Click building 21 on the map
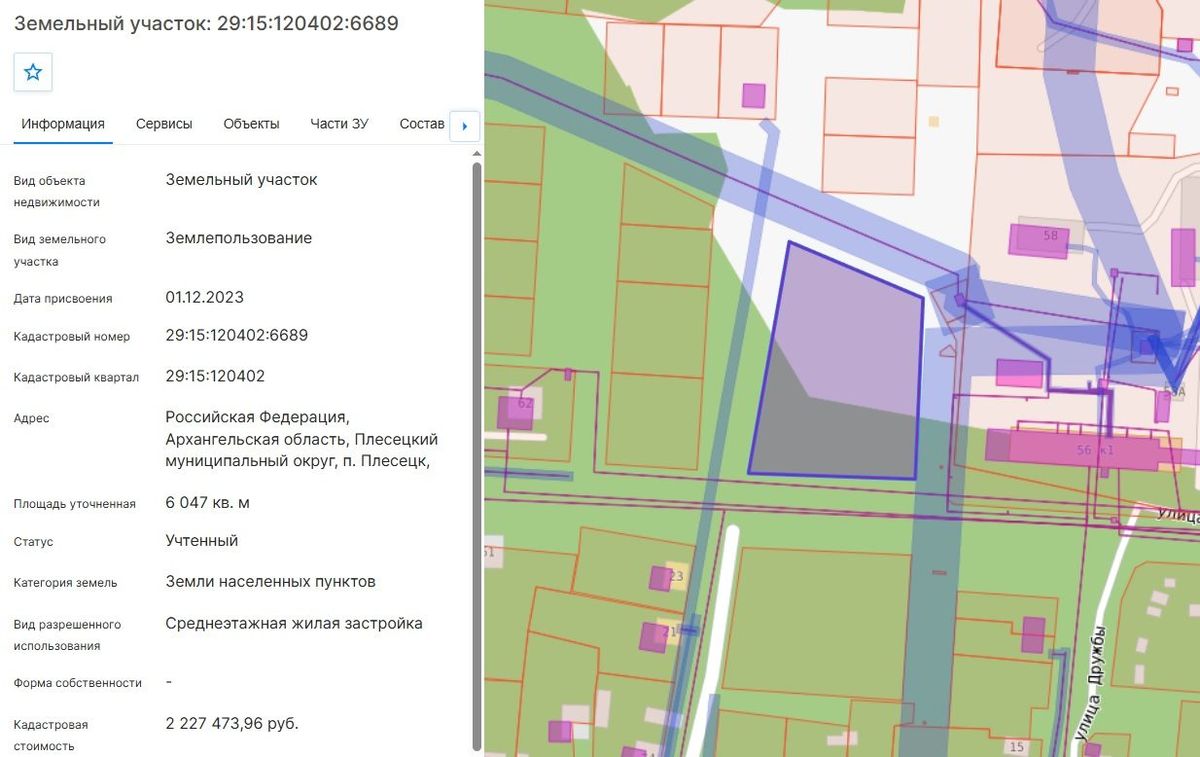Screen dimensions: 1200x757 click(653, 637)
